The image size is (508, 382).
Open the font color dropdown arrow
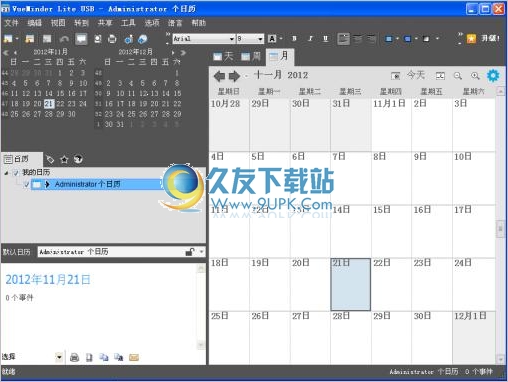tap(281, 39)
